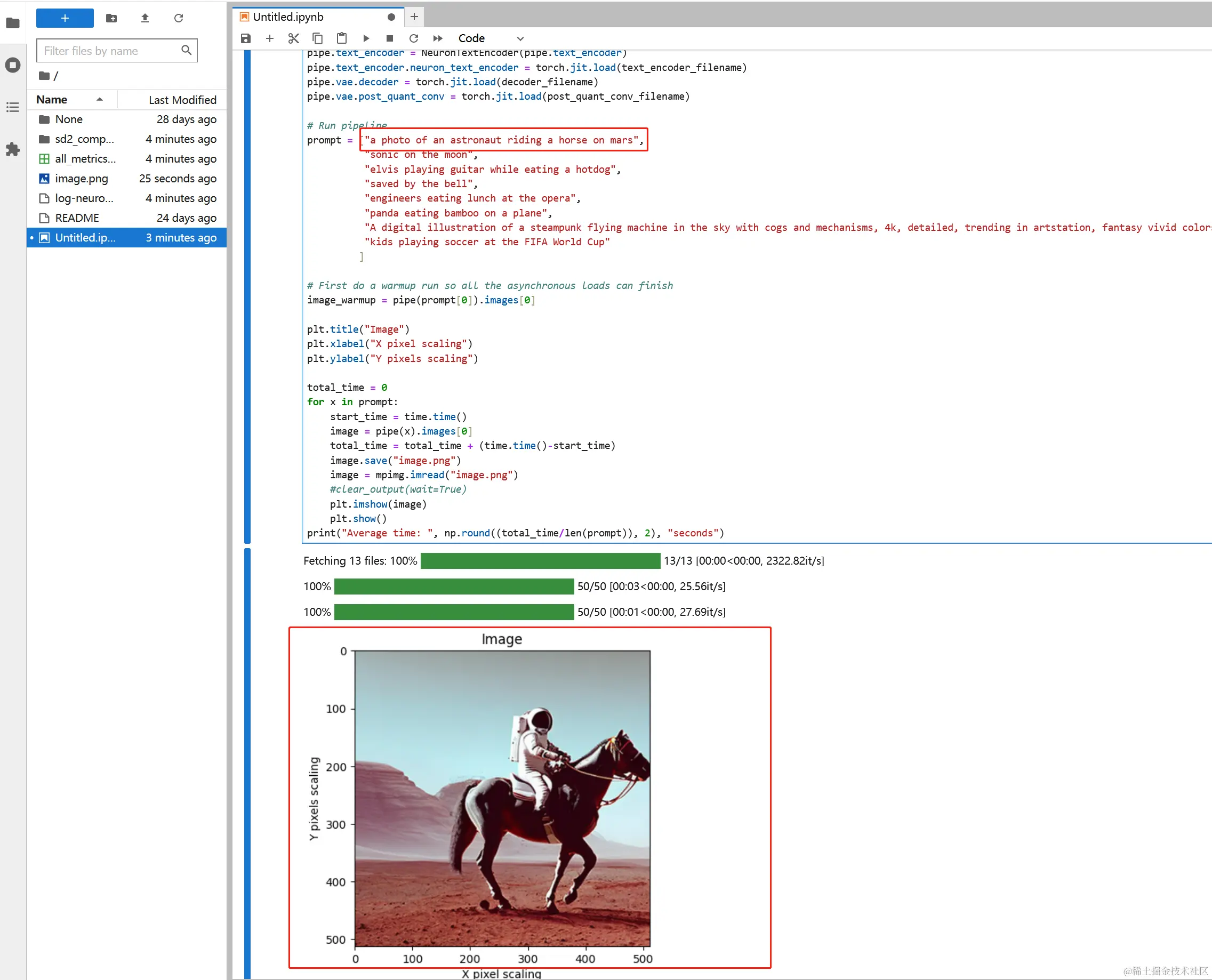Cut selected cell with scissors icon
This screenshot has width=1212, height=980.
tap(294, 38)
